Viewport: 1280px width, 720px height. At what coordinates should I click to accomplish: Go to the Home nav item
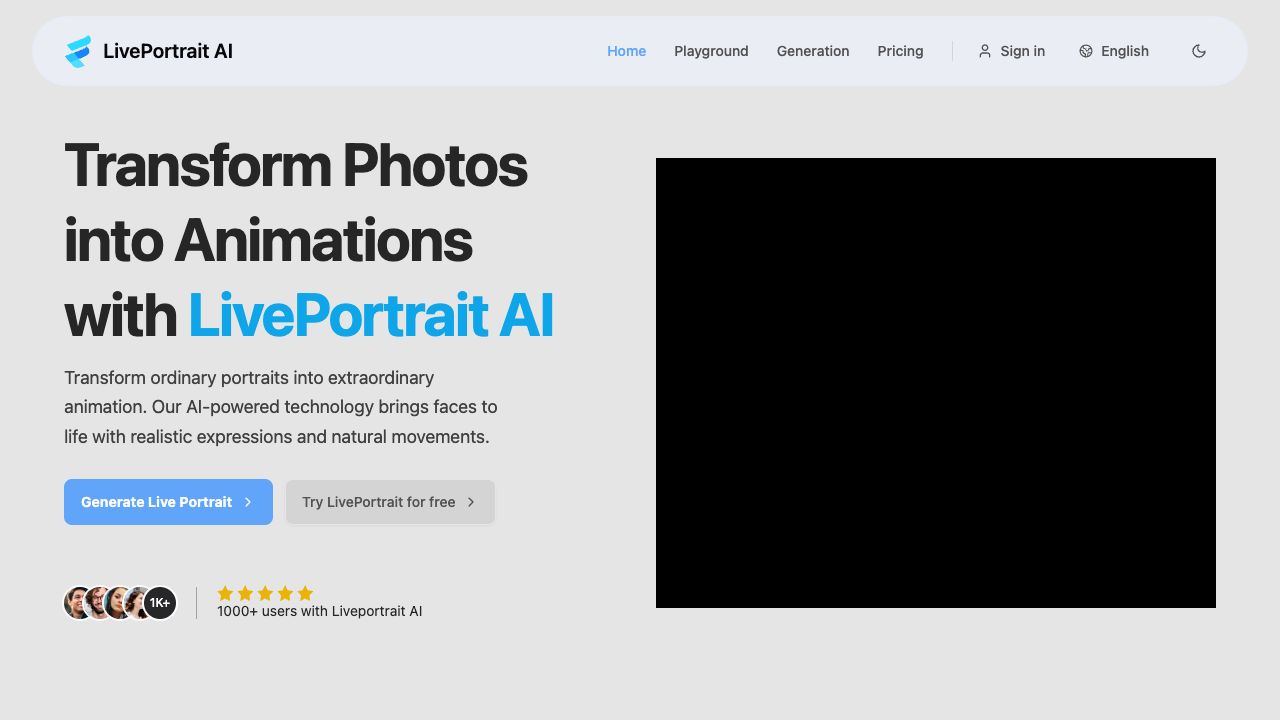(626, 51)
